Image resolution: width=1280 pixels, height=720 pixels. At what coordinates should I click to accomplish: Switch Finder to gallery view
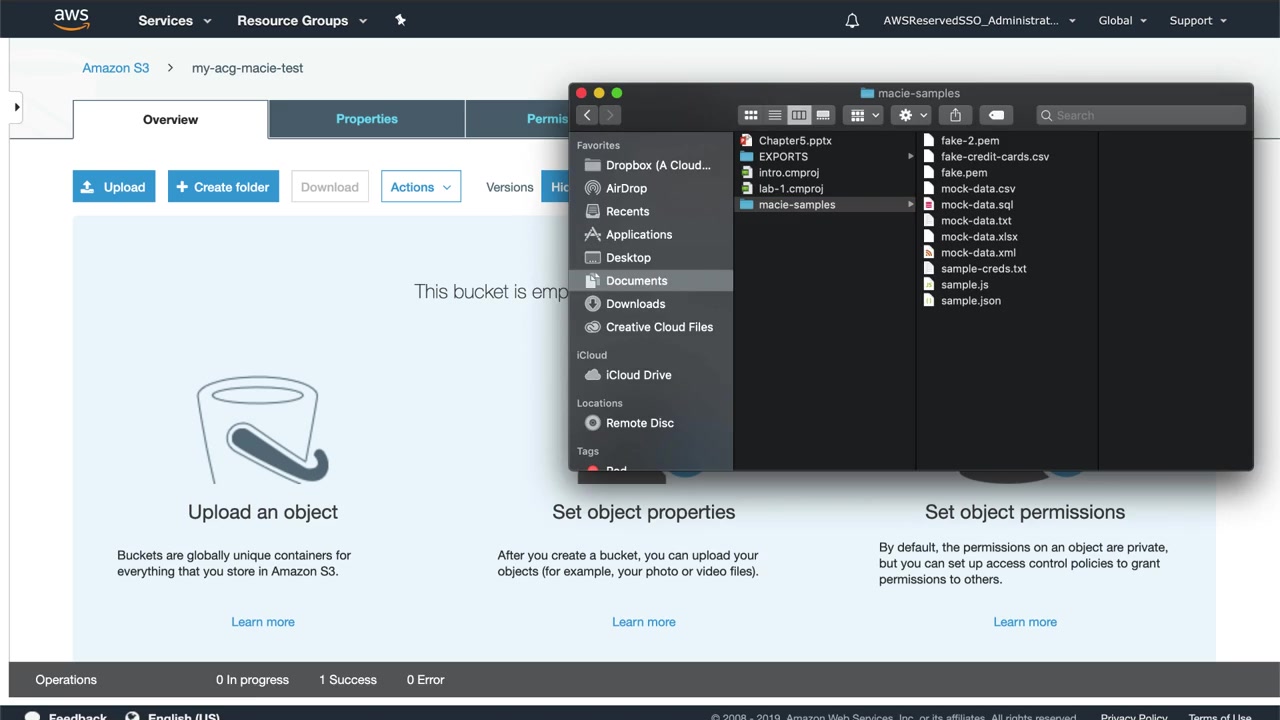[x=823, y=115]
